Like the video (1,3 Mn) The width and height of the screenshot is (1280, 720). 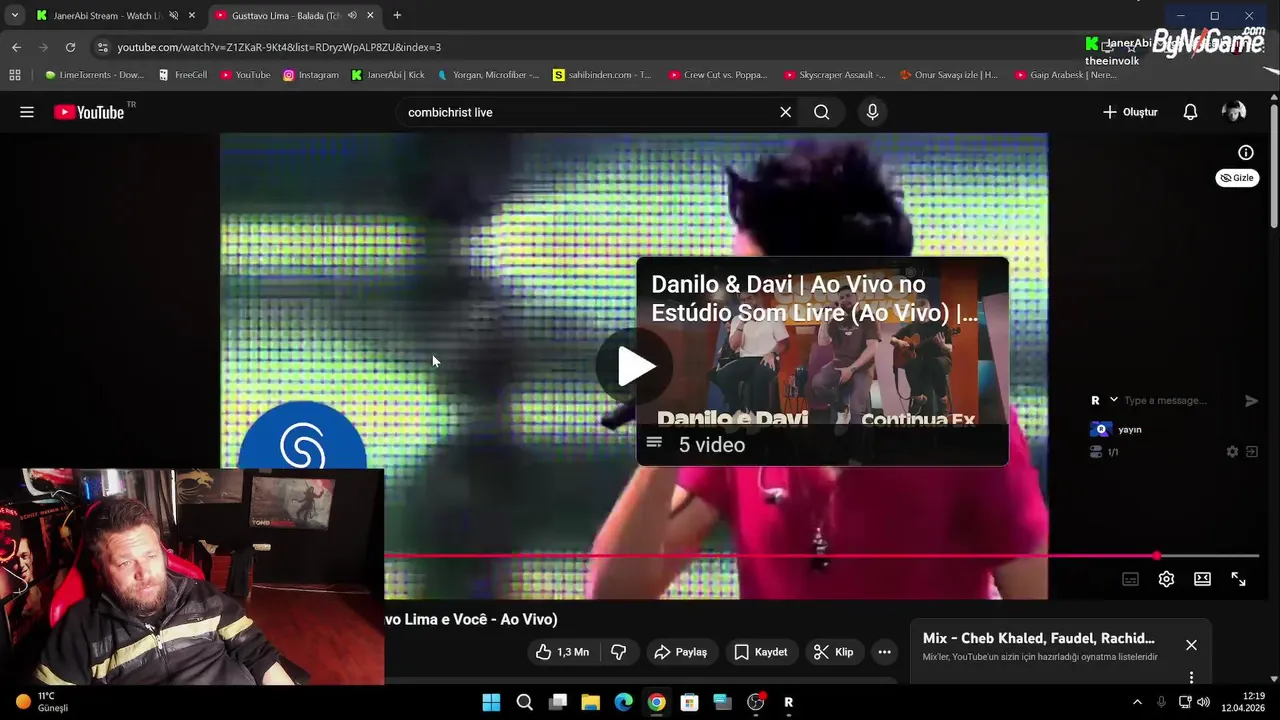tap(562, 652)
